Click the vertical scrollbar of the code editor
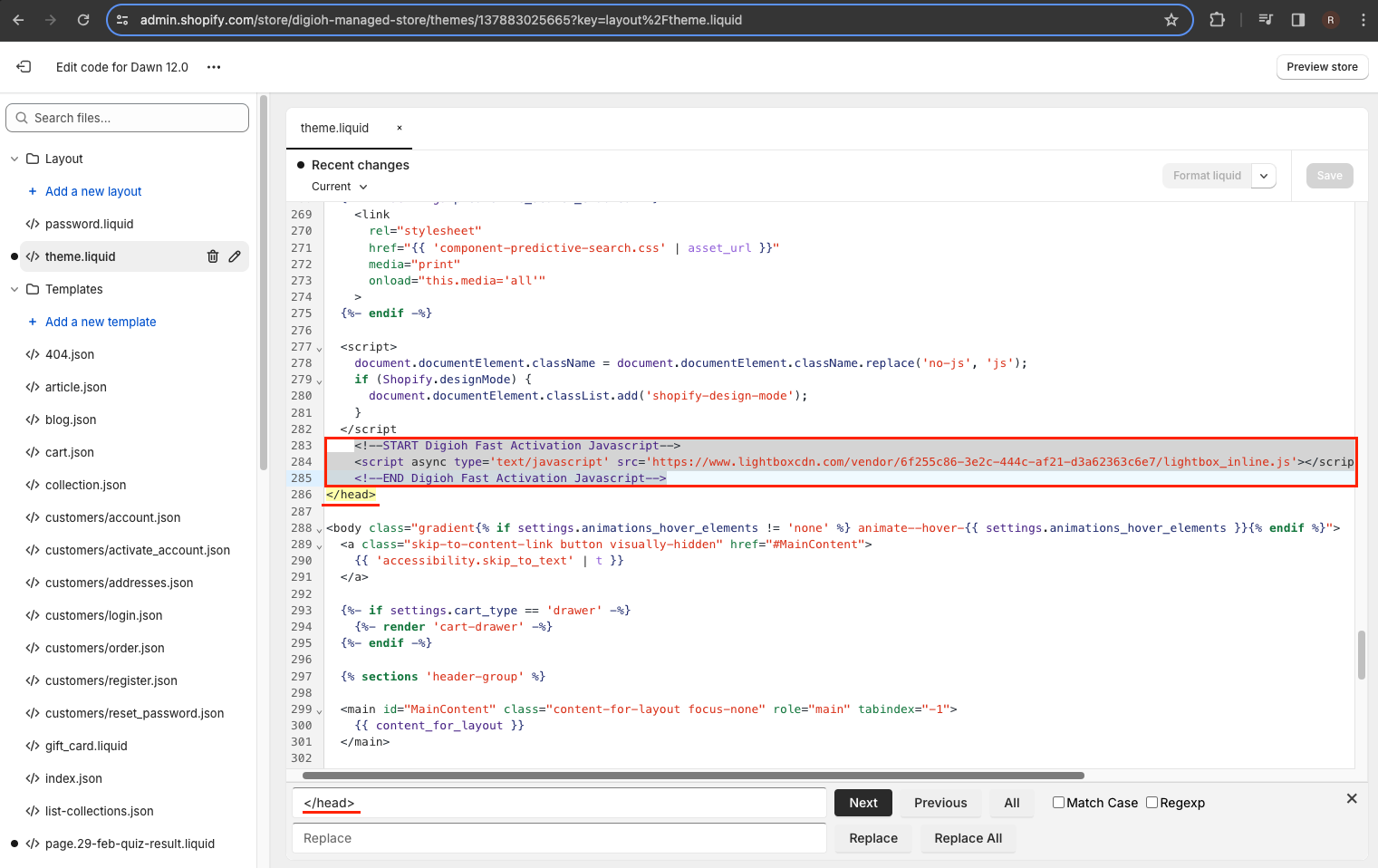The image size is (1378, 868). [x=1361, y=655]
